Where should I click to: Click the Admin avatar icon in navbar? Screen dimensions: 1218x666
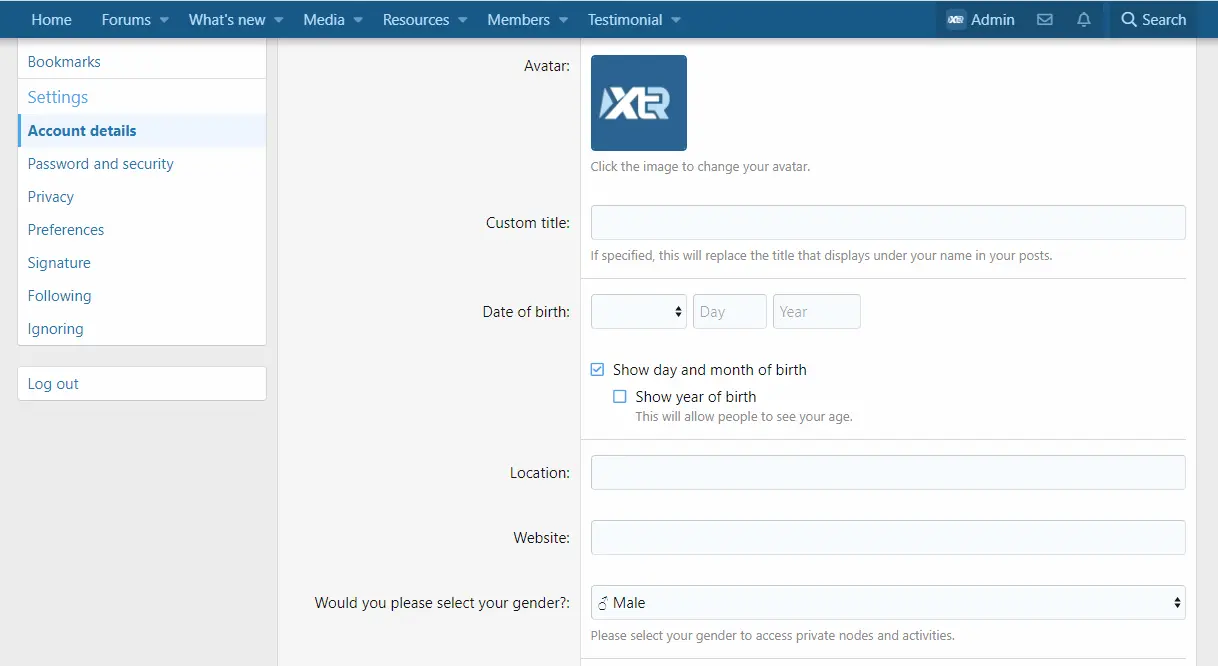point(955,20)
